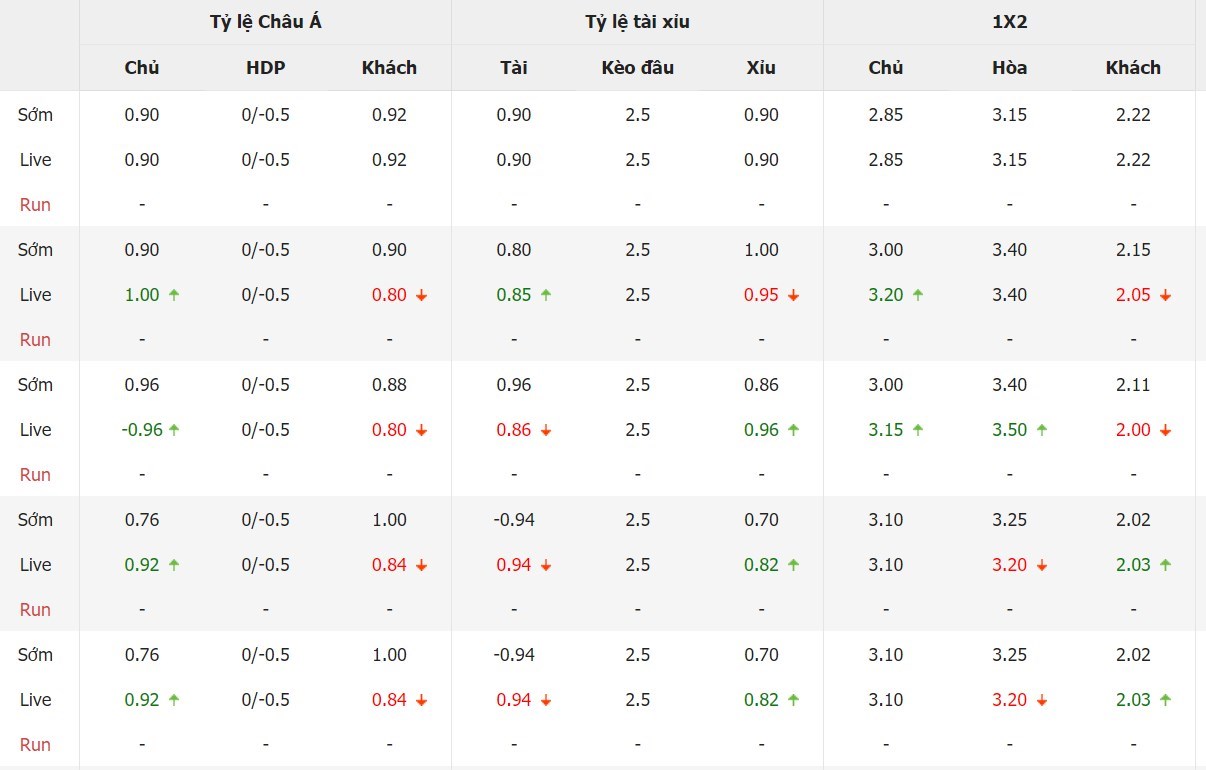The height and width of the screenshot is (770, 1206).
Task: Click the green up arrow beside 3.50
Action: (1041, 429)
